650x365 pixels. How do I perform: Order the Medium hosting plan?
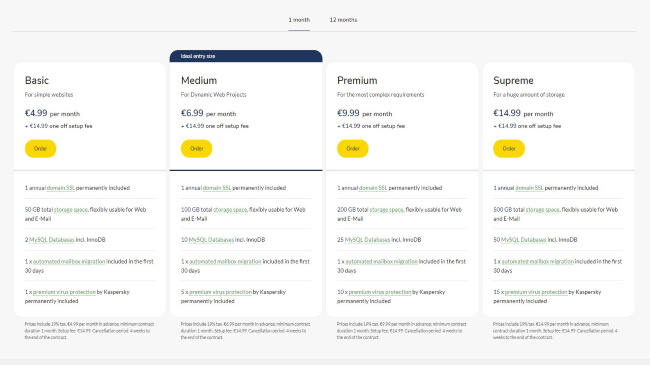[196, 148]
